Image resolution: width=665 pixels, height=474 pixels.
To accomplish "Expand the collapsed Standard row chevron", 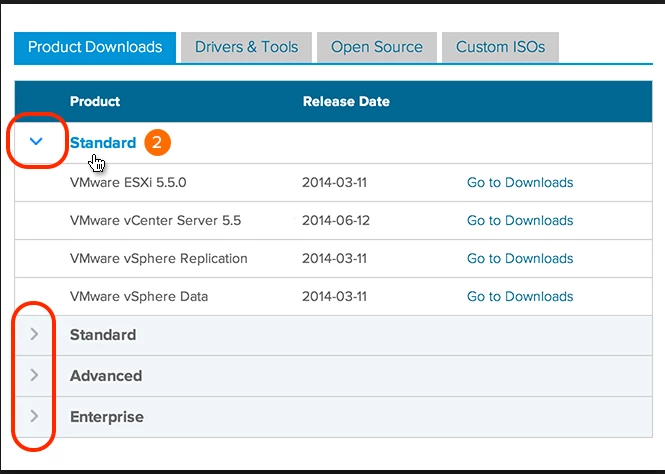I will click(x=34, y=334).
